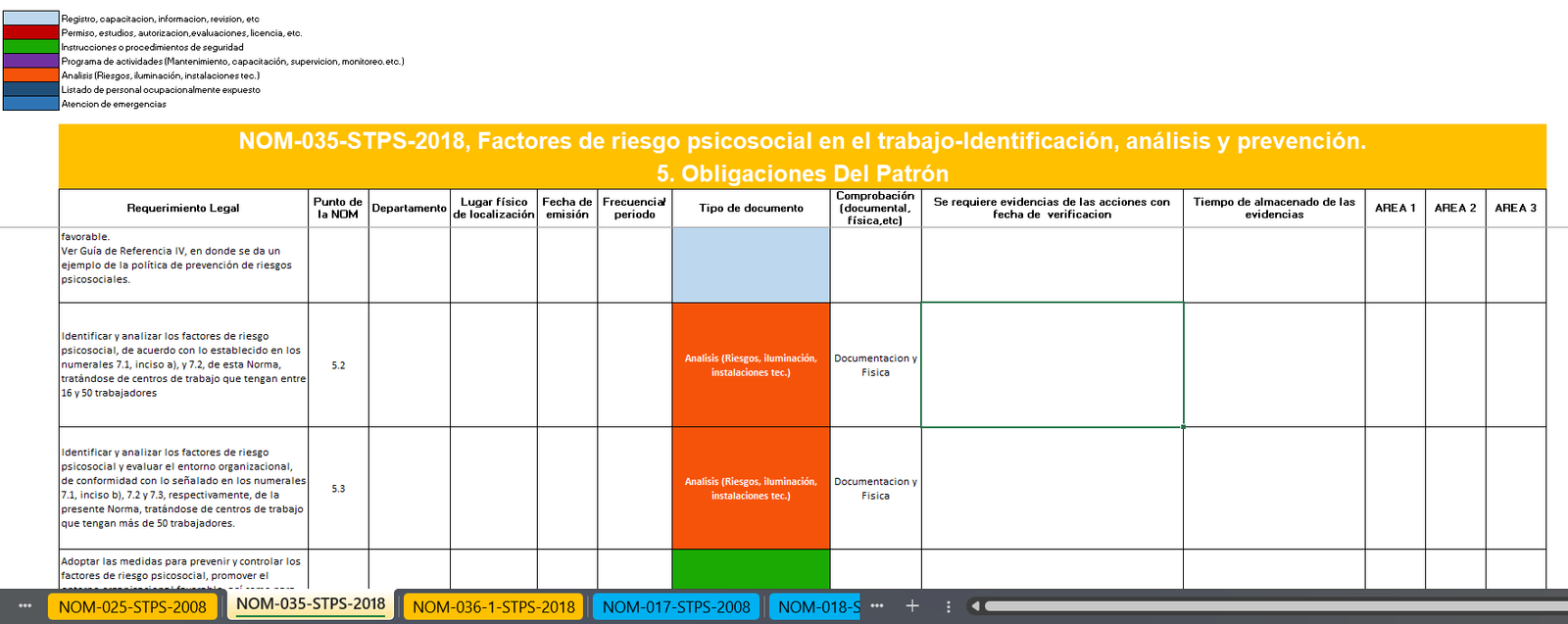The image size is (1568, 624).
Task: Select the 'AREA 3' header cell
Action: pos(1516,209)
